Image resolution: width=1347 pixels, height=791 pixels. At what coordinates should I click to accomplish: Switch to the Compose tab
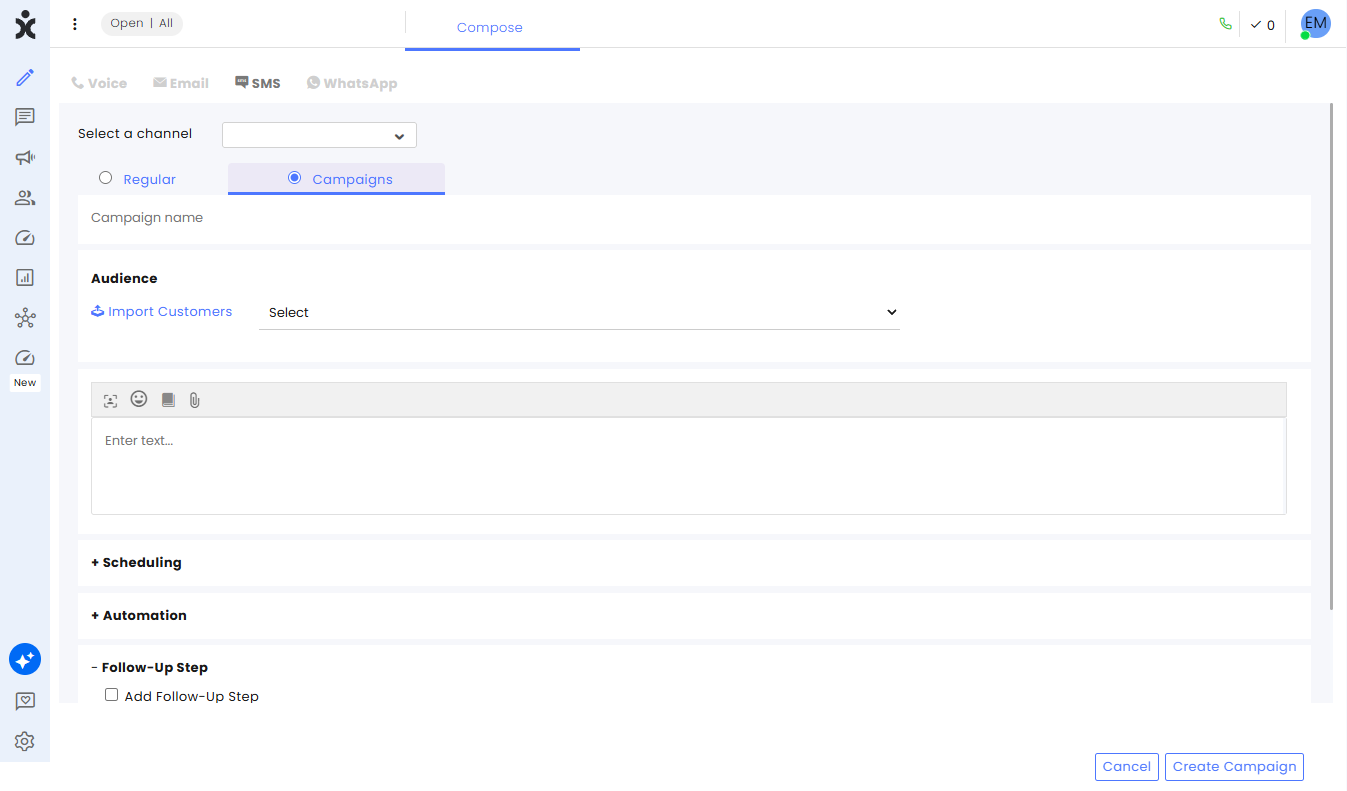pyautogui.click(x=490, y=27)
